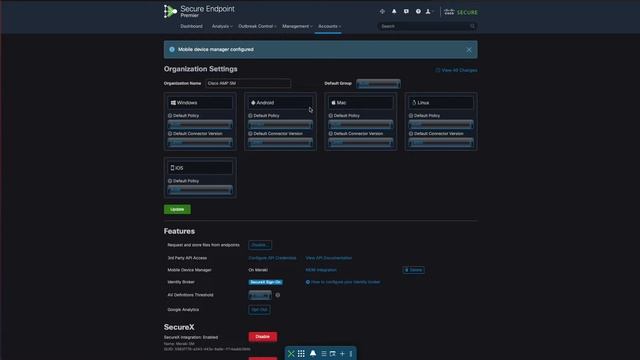Open the SecureX ribbon apps grid

pos(301,353)
